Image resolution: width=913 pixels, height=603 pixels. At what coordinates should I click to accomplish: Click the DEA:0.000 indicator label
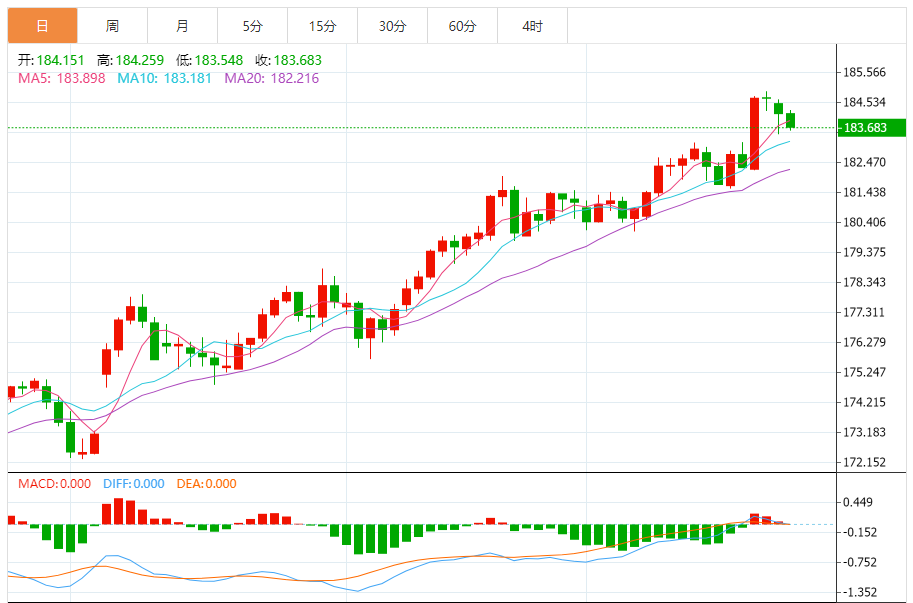[206, 484]
